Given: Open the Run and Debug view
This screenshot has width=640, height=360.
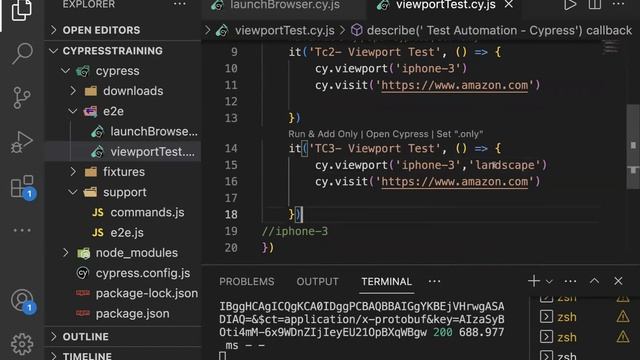Looking at the screenshot, I should [x=22, y=142].
